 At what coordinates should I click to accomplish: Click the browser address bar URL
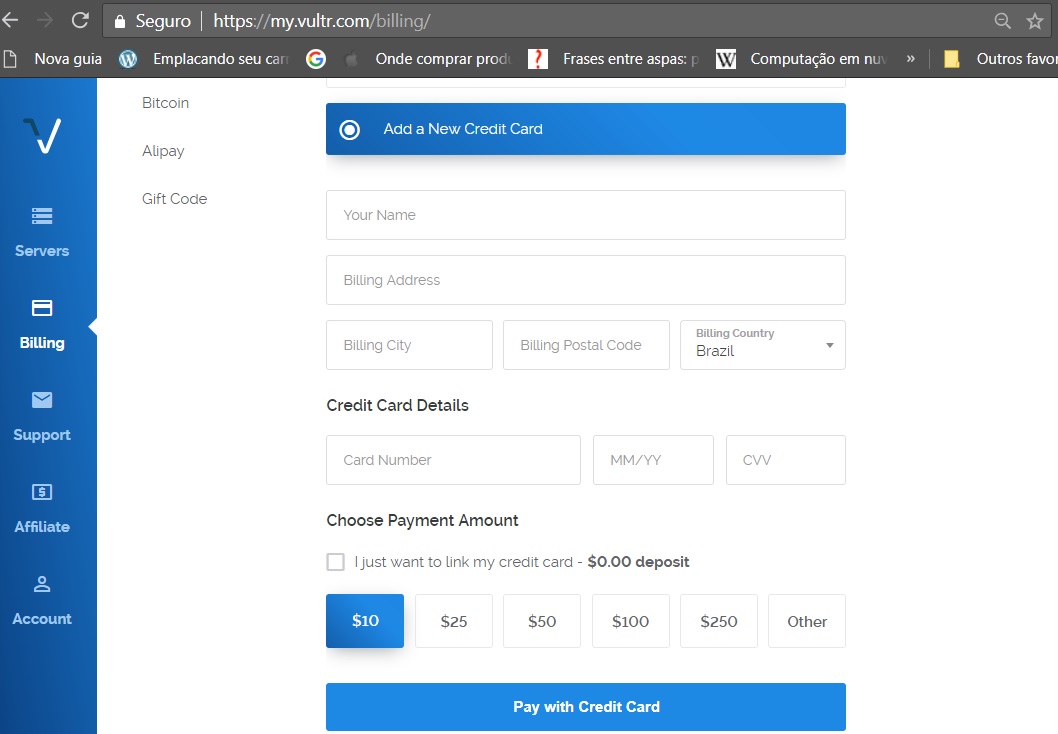click(322, 21)
